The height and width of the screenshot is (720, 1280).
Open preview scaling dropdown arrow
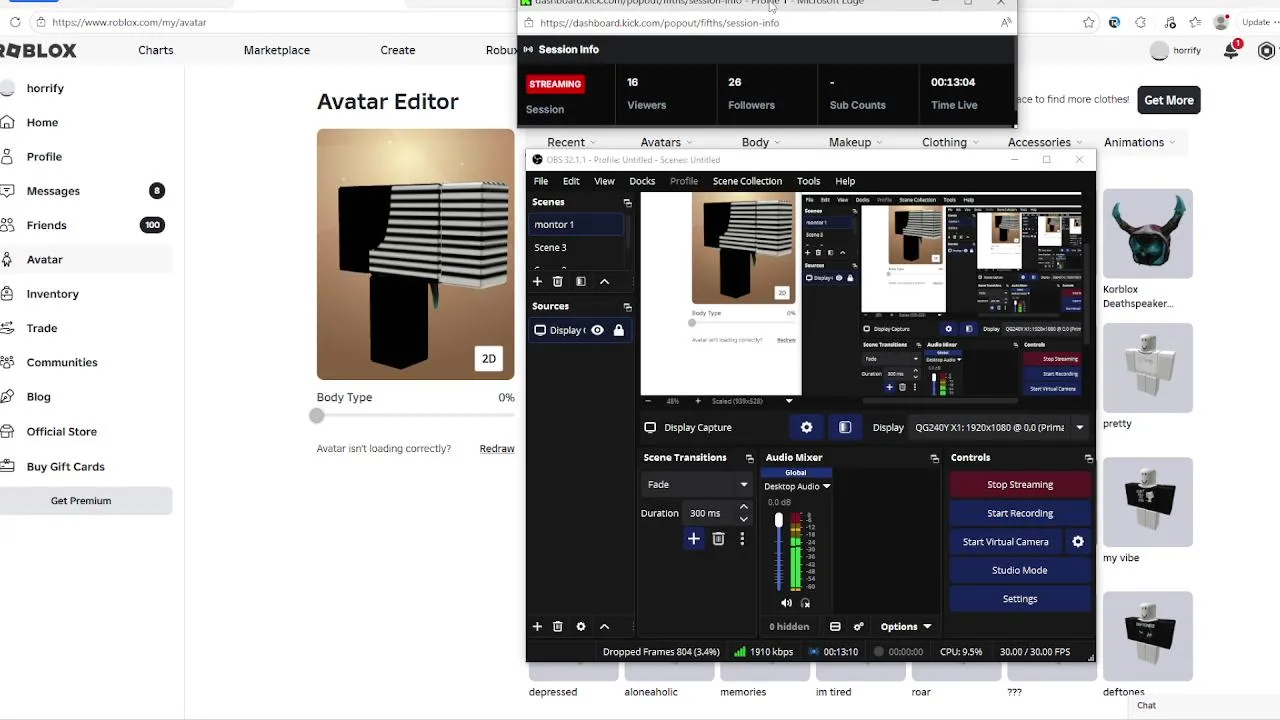pyautogui.click(x=789, y=401)
